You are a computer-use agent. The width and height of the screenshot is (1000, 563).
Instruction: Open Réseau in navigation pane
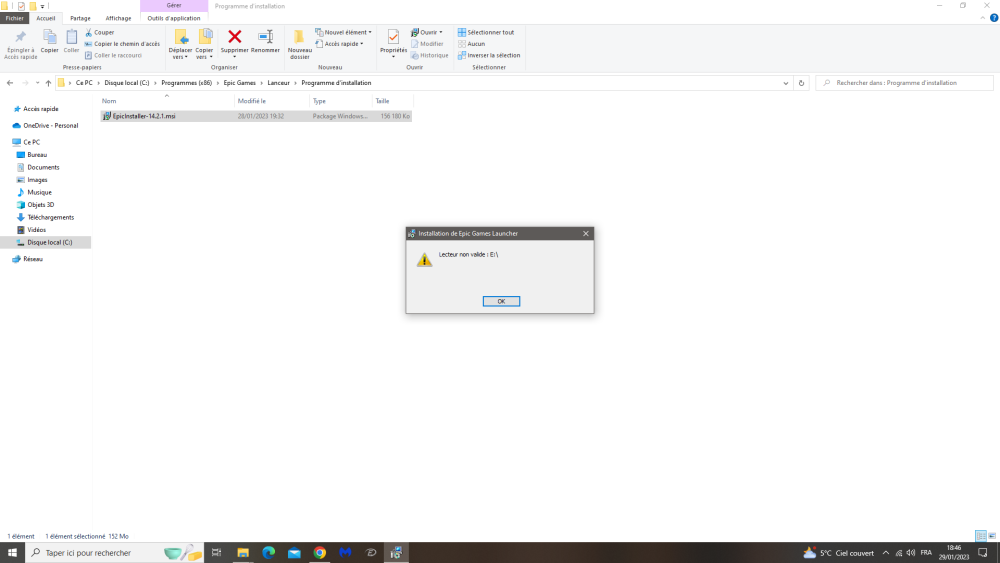click(x=33, y=259)
